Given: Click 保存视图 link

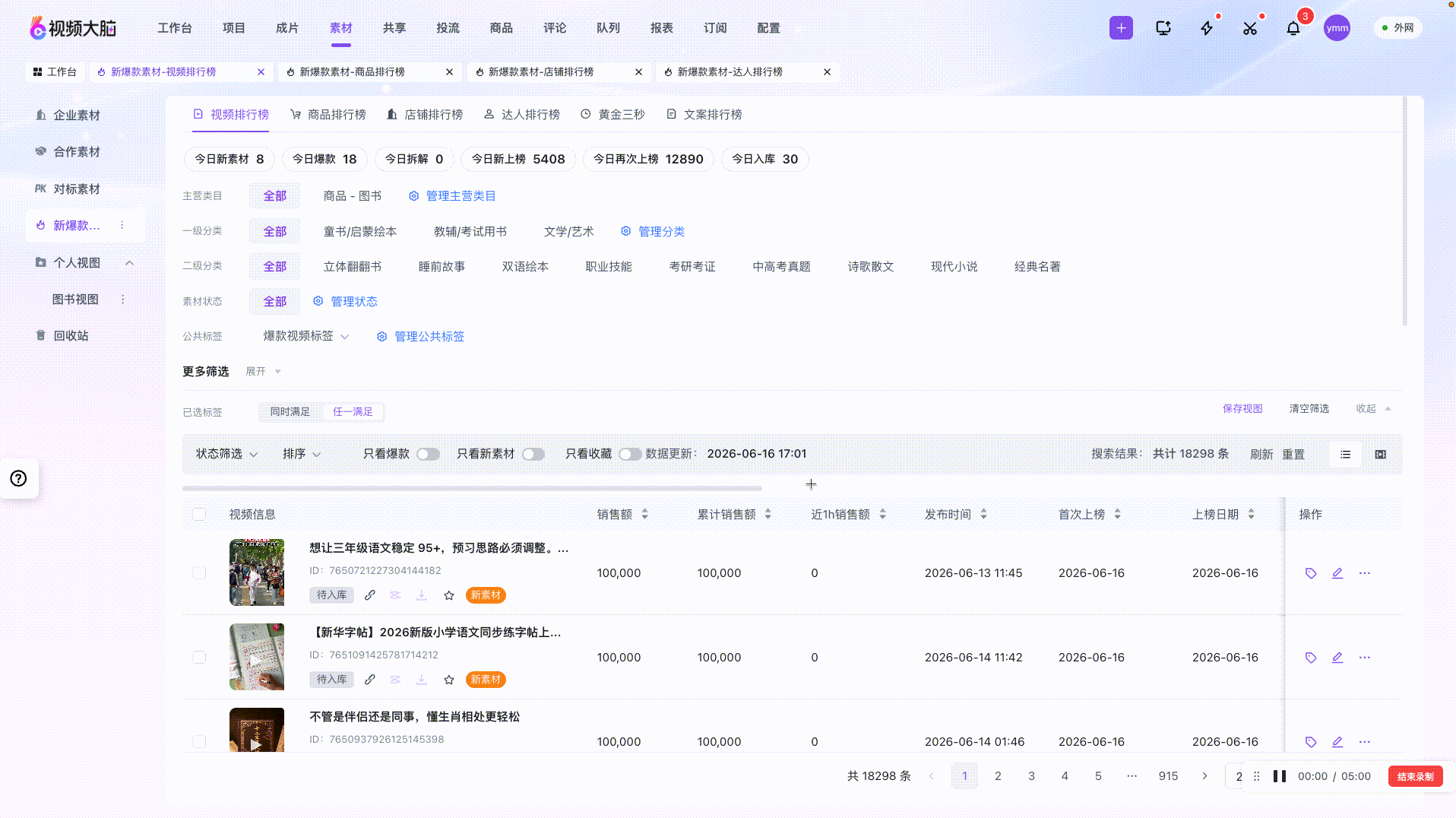Looking at the screenshot, I should [1242, 409].
